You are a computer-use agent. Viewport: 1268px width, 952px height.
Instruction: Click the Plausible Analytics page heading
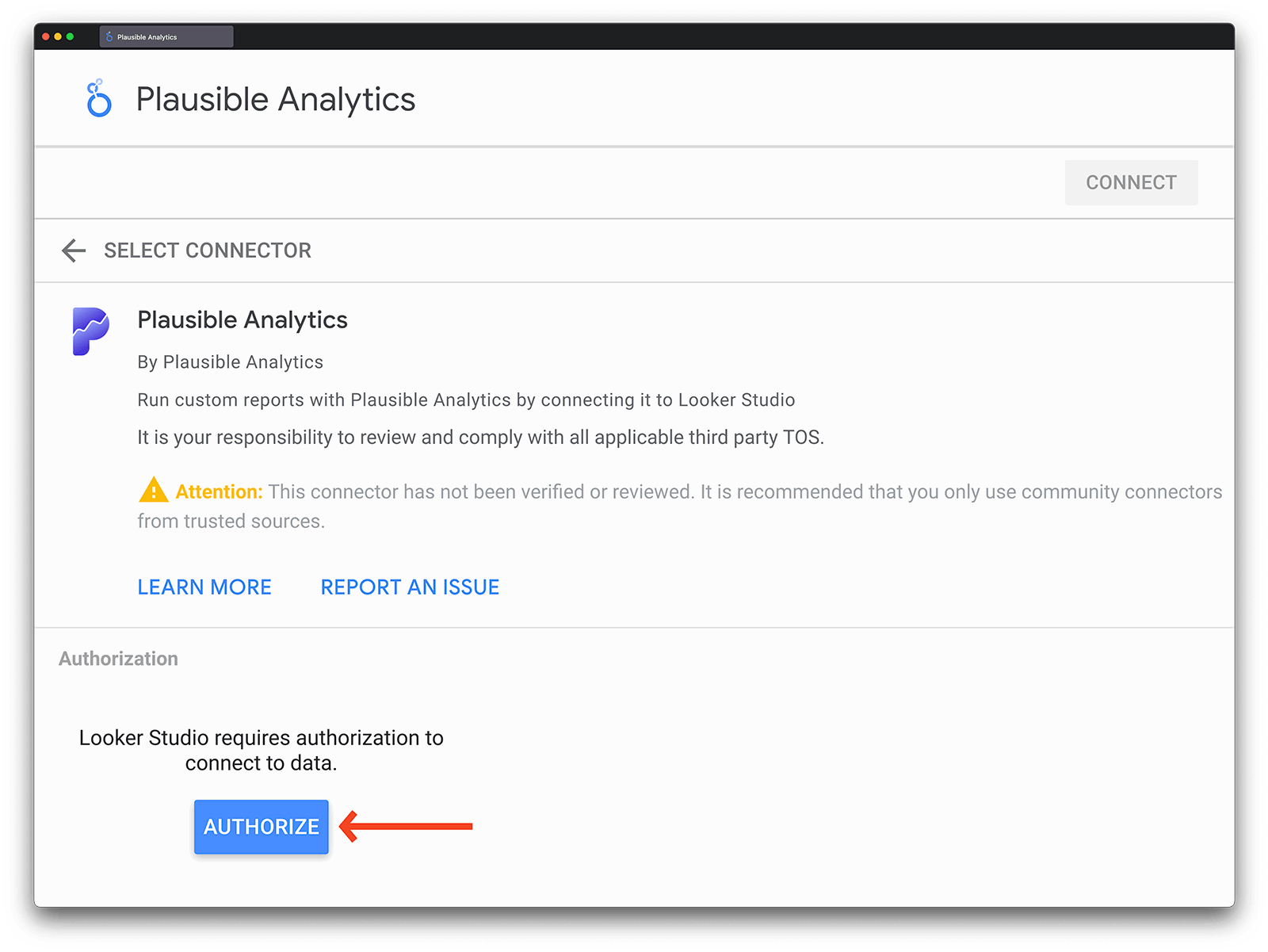click(275, 98)
